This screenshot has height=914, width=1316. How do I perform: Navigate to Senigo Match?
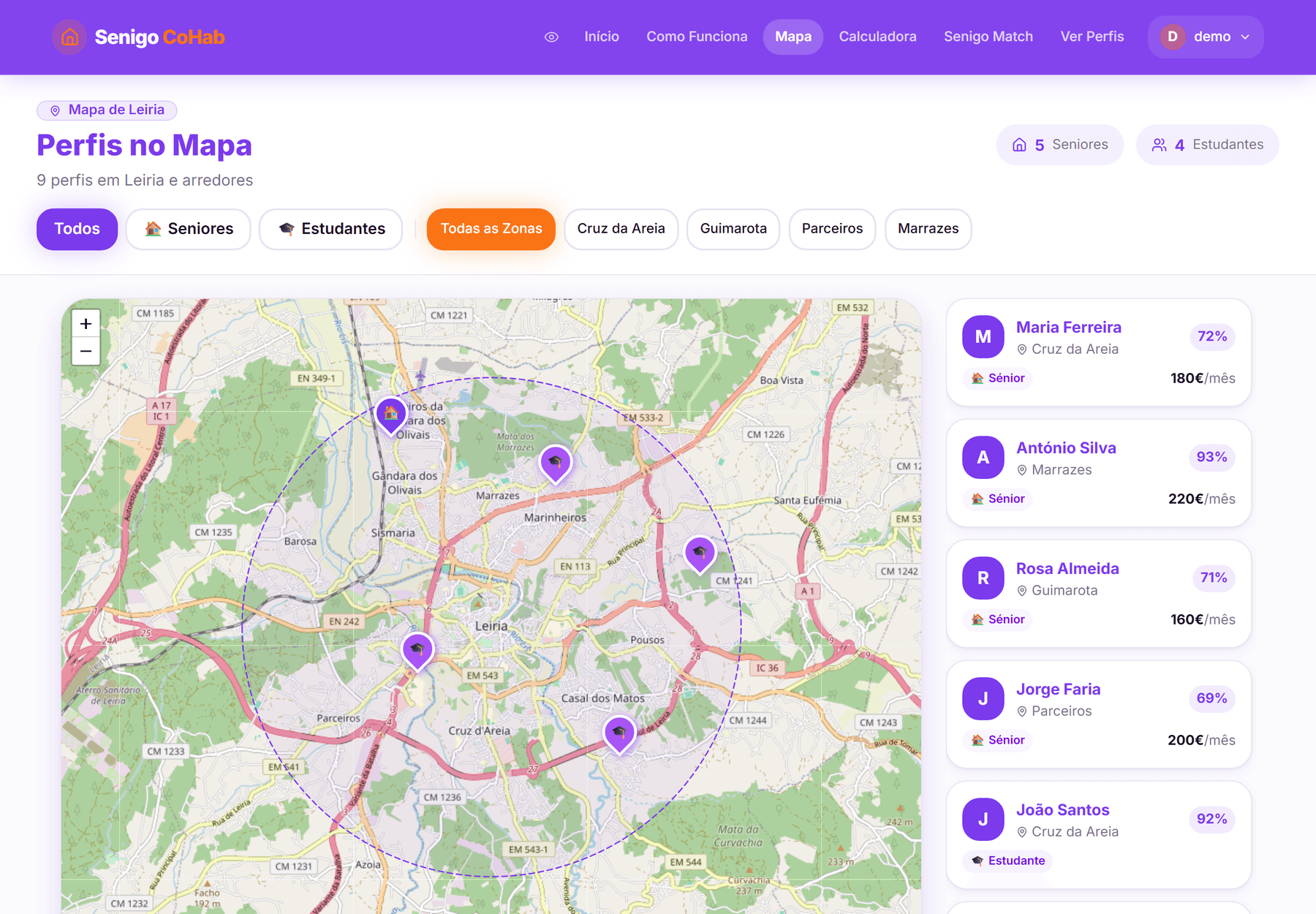click(988, 37)
